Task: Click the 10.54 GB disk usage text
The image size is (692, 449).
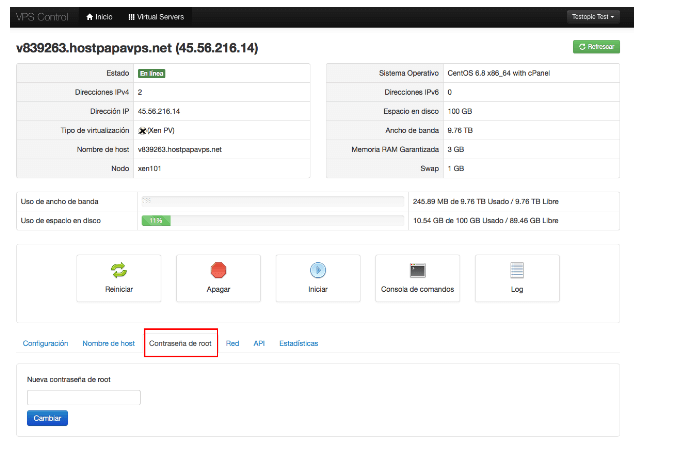Action: [x=485, y=220]
